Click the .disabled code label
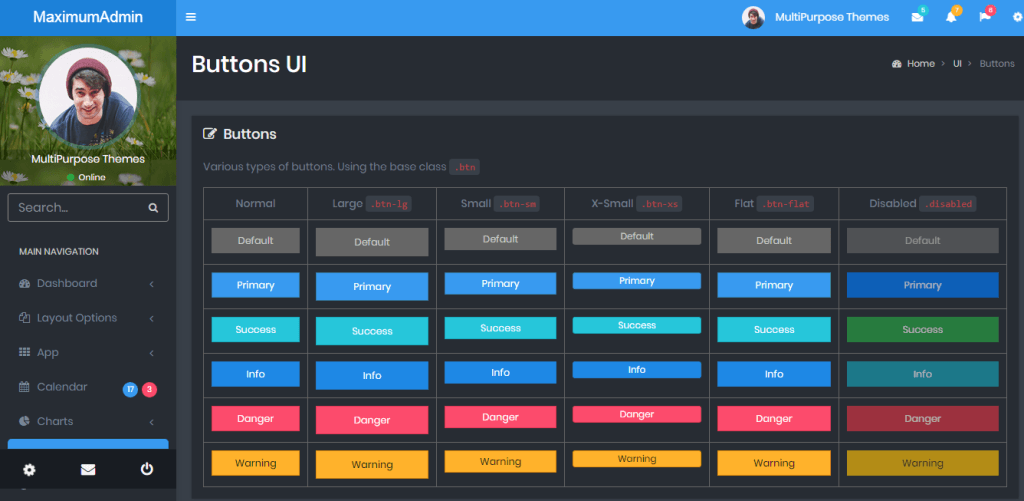 click(948, 204)
